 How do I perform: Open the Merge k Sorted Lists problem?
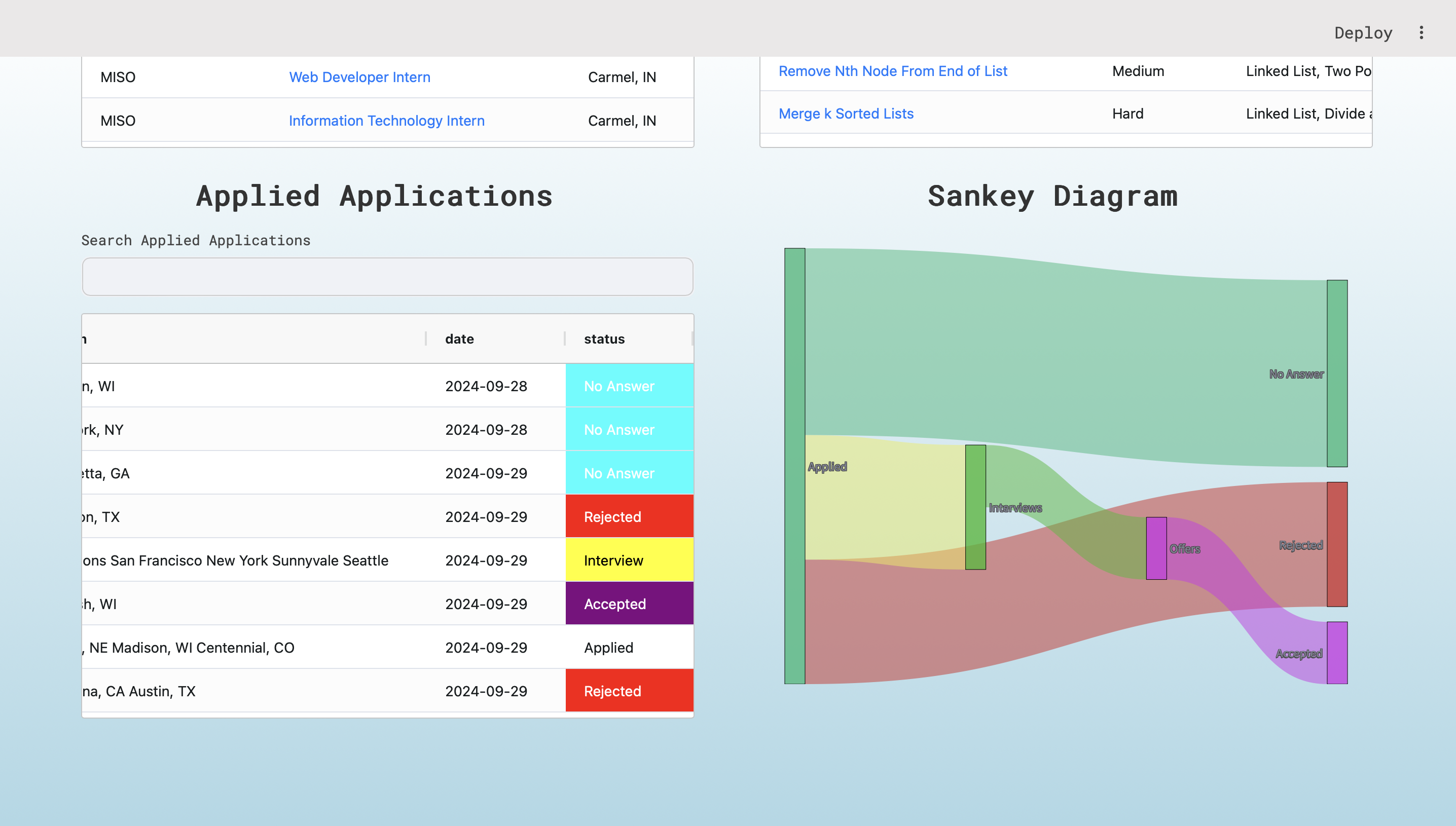pyautogui.click(x=846, y=114)
